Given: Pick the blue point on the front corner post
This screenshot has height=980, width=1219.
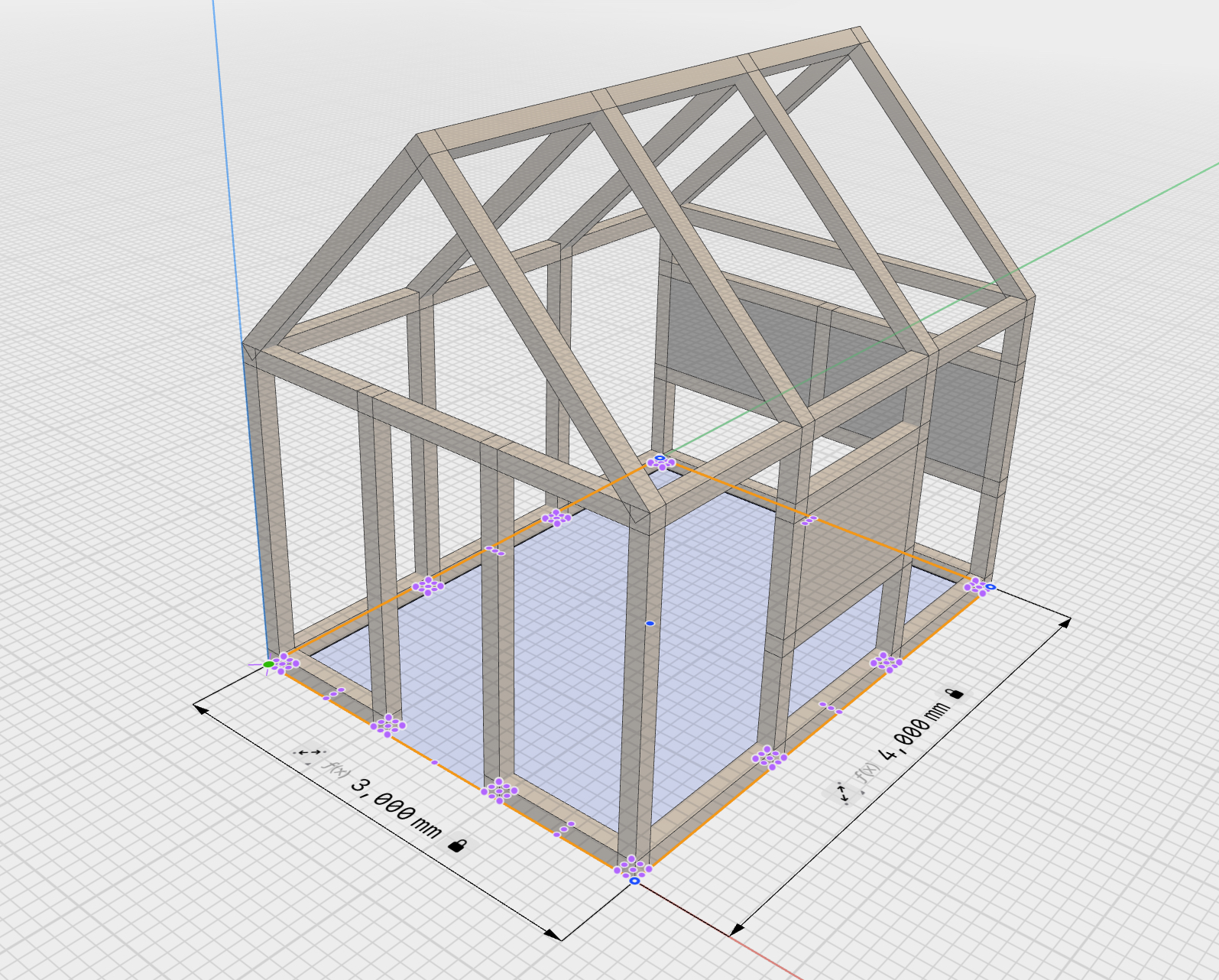Looking at the screenshot, I should coord(650,624).
